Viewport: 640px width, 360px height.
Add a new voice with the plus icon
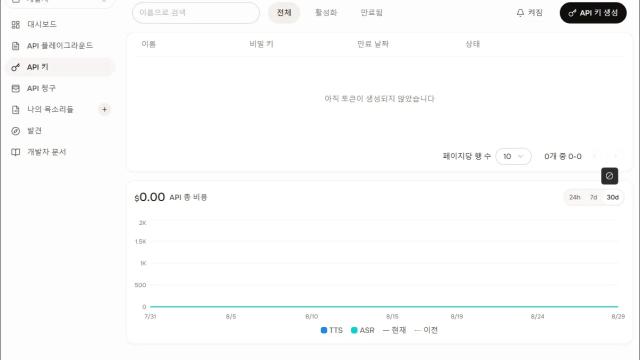104,109
